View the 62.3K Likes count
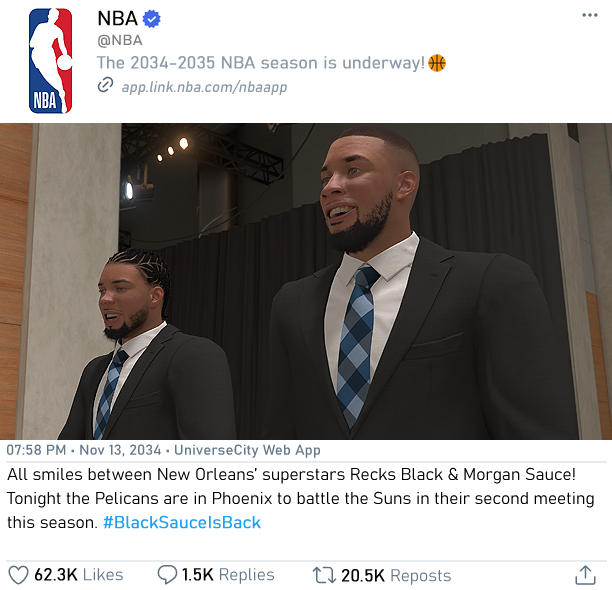The image size is (612, 590). click(x=78, y=575)
